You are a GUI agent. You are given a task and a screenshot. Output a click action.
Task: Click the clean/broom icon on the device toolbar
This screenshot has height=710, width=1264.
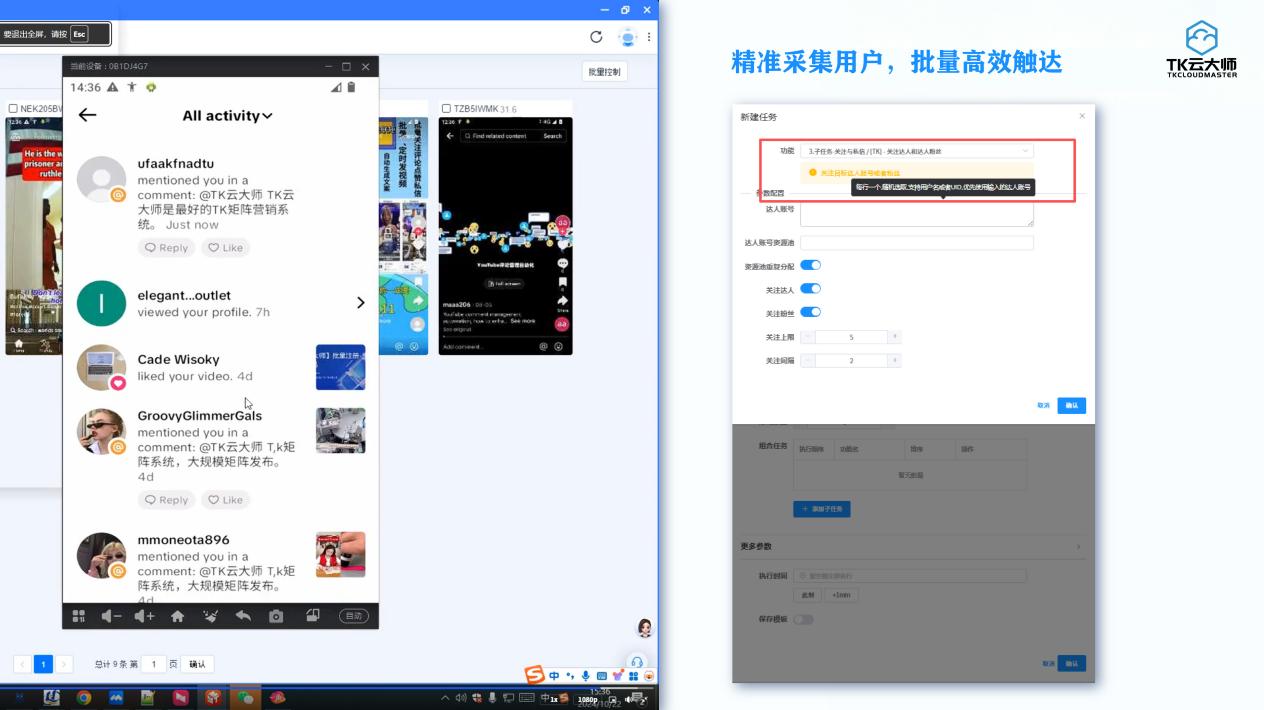(x=211, y=615)
